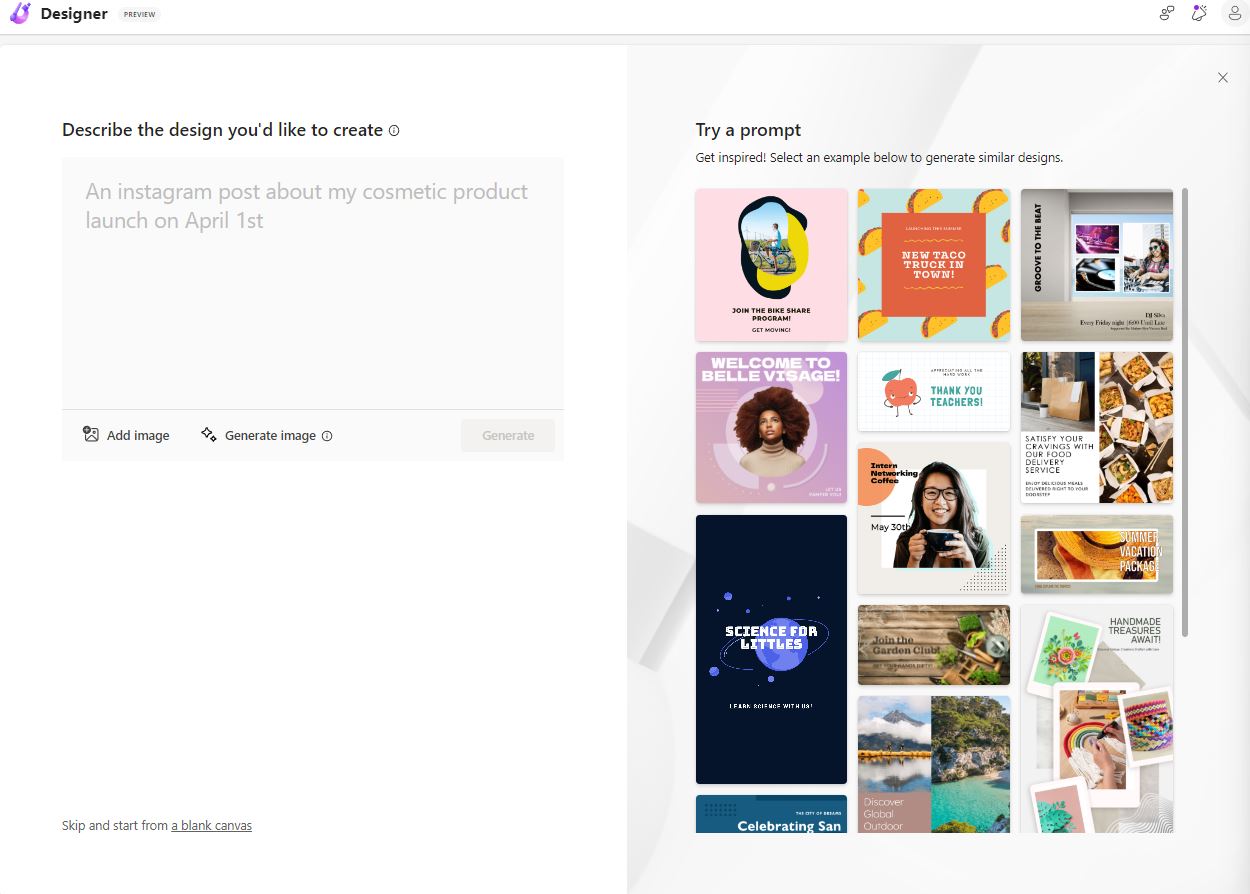Click the Try a prompt heading
1250x894 pixels.
(748, 130)
